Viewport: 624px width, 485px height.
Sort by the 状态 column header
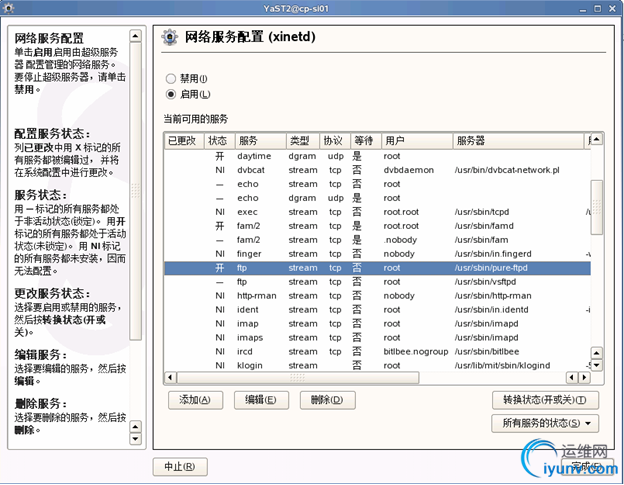coord(220,141)
